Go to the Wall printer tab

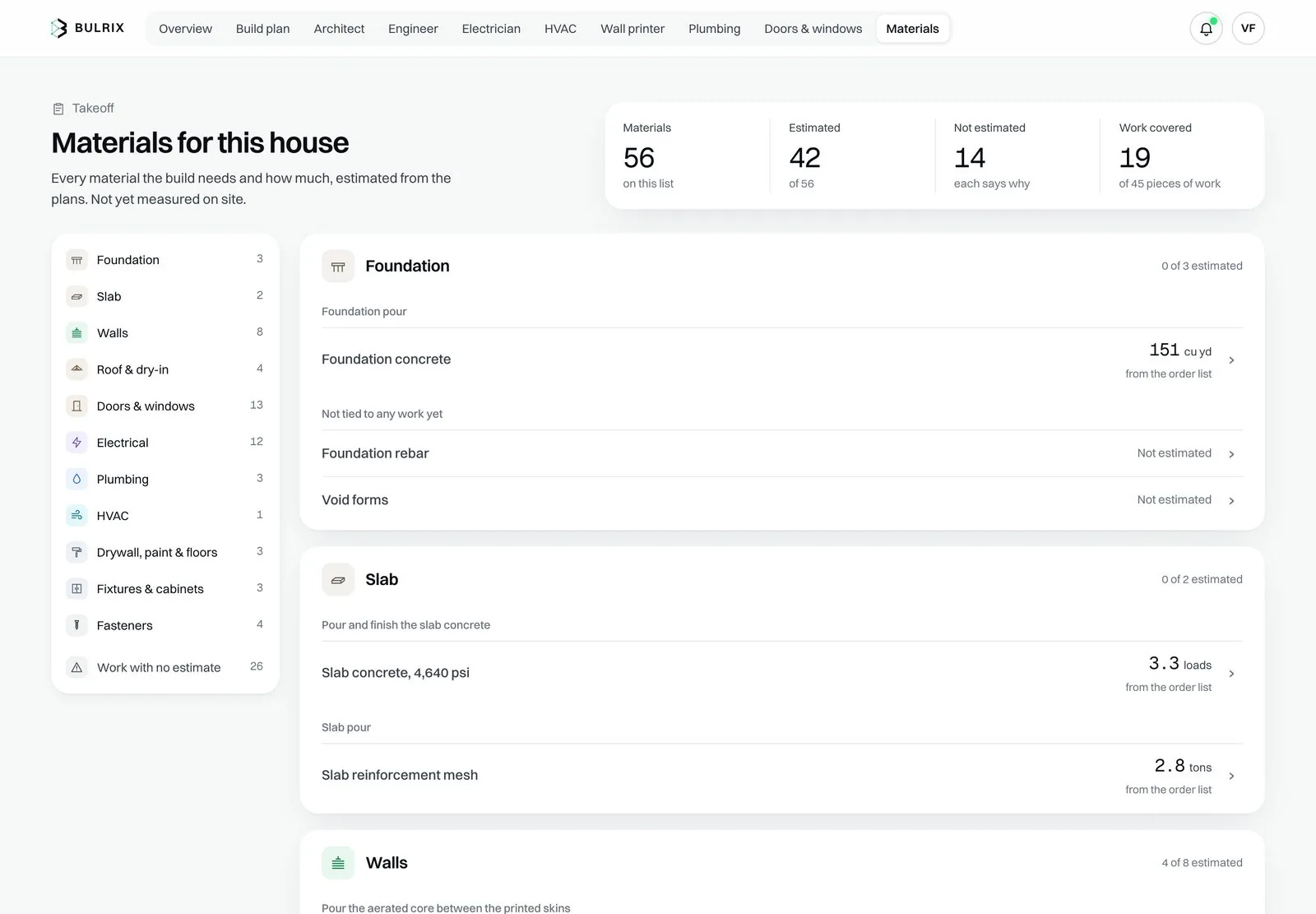[633, 29]
